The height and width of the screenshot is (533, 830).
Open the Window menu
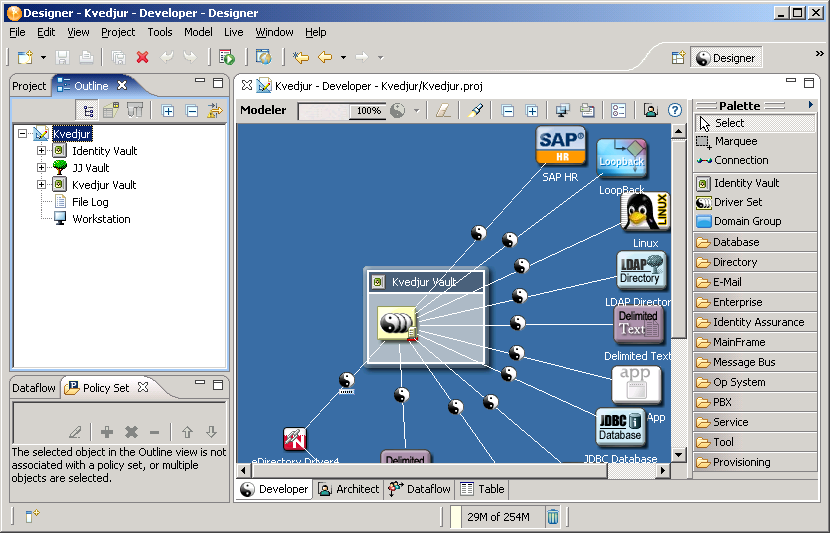click(x=274, y=32)
